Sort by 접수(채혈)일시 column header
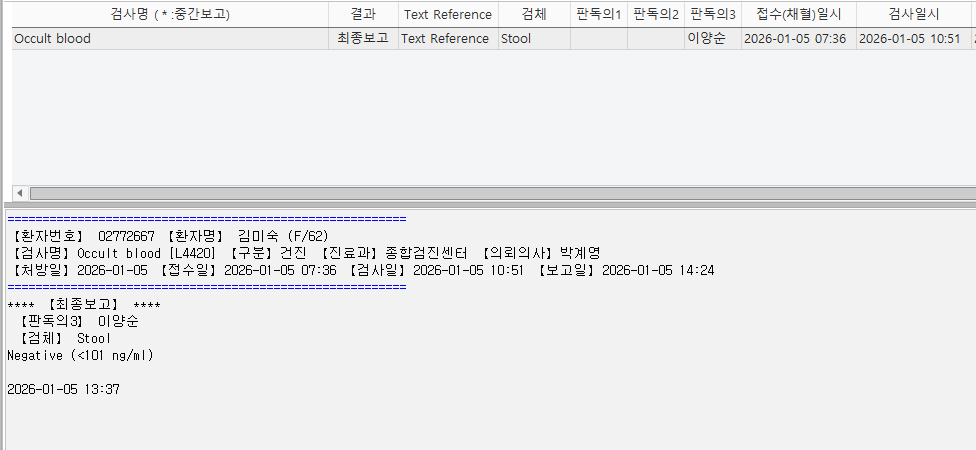 point(799,14)
